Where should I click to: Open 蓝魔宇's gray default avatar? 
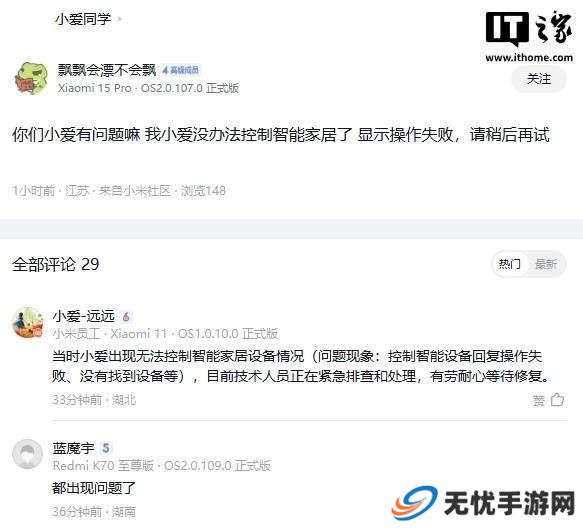28,454
